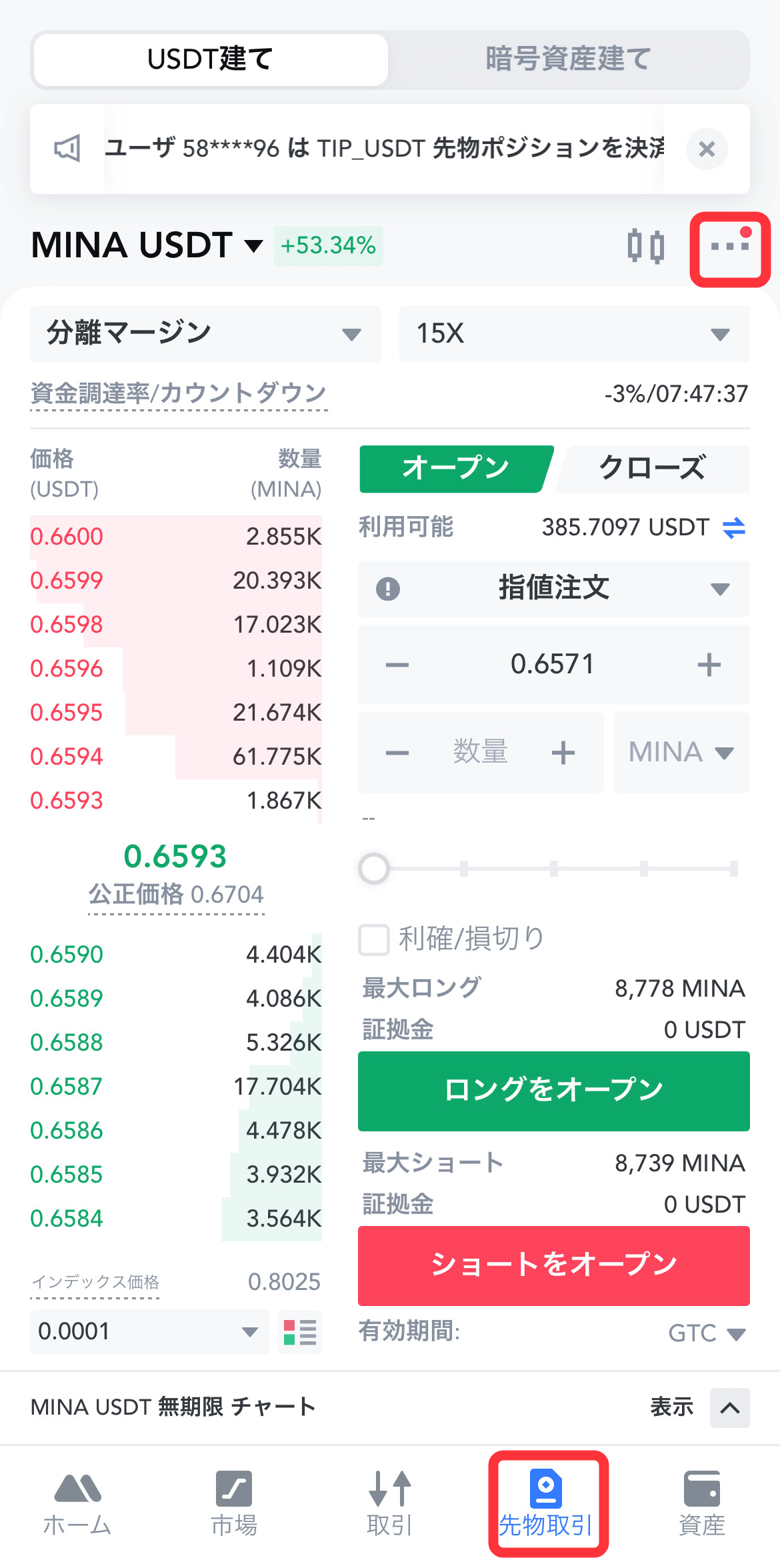Dismiss the announcement banner
The width and height of the screenshot is (780, 1568).
707,149
